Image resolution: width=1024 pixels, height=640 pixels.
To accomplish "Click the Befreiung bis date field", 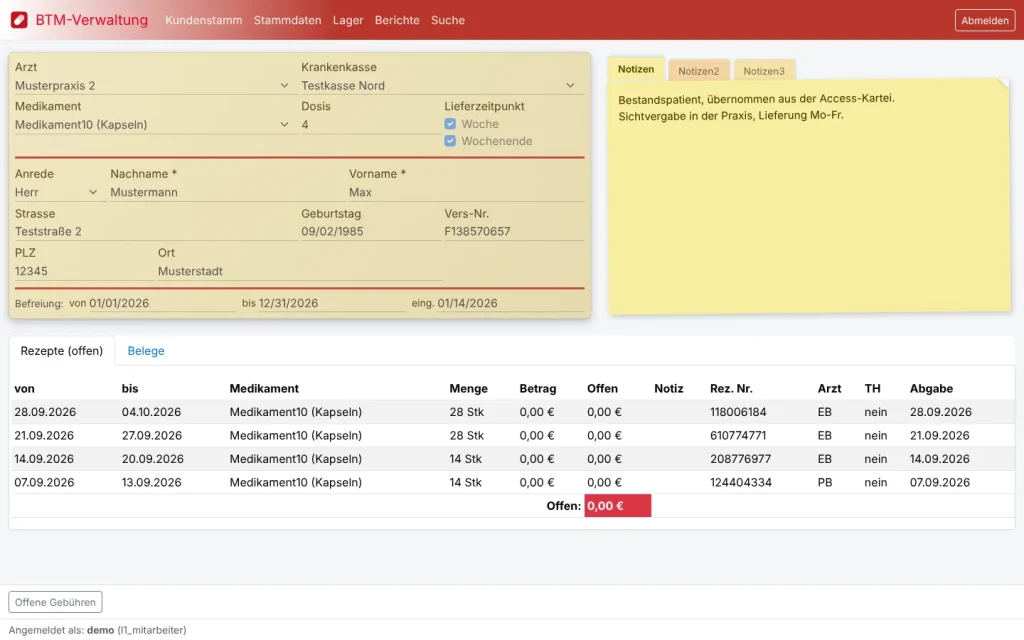I will pyautogui.click(x=332, y=303).
